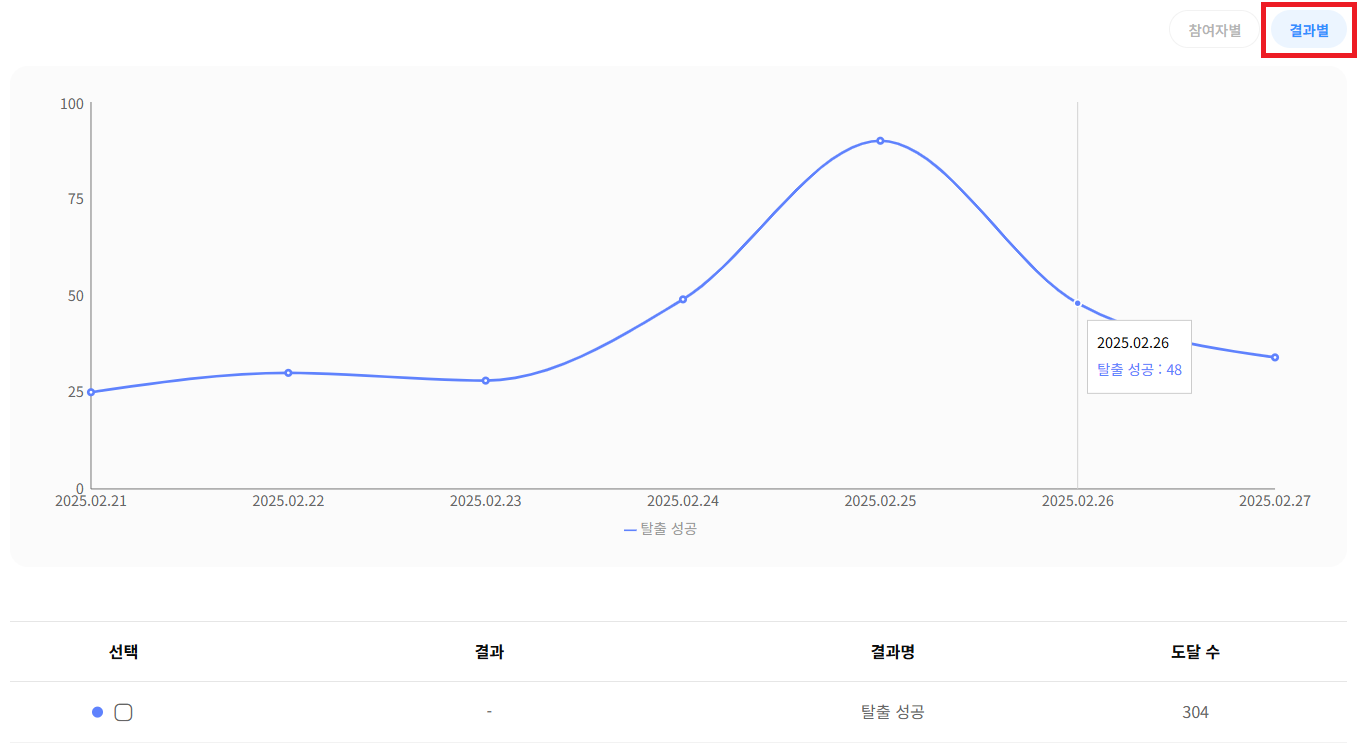Click the x-axis label 2025.02.27
This screenshot has height=750, width=1365.
1275,501
